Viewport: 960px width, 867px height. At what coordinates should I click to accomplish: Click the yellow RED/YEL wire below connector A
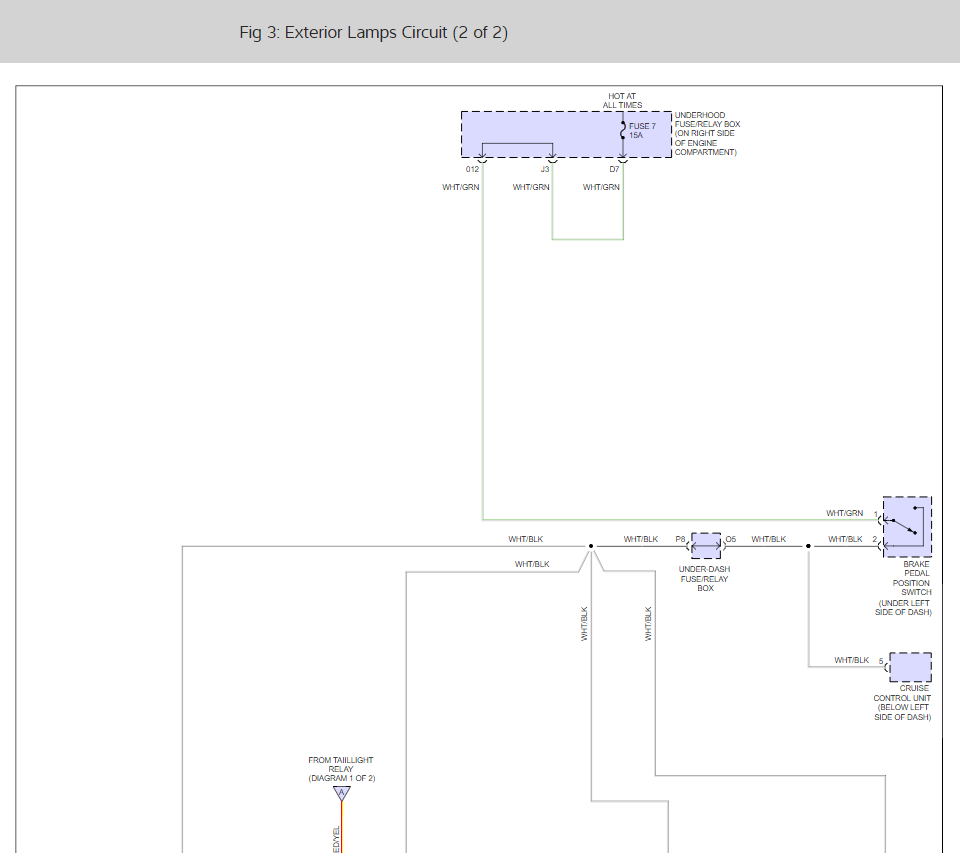(x=342, y=830)
